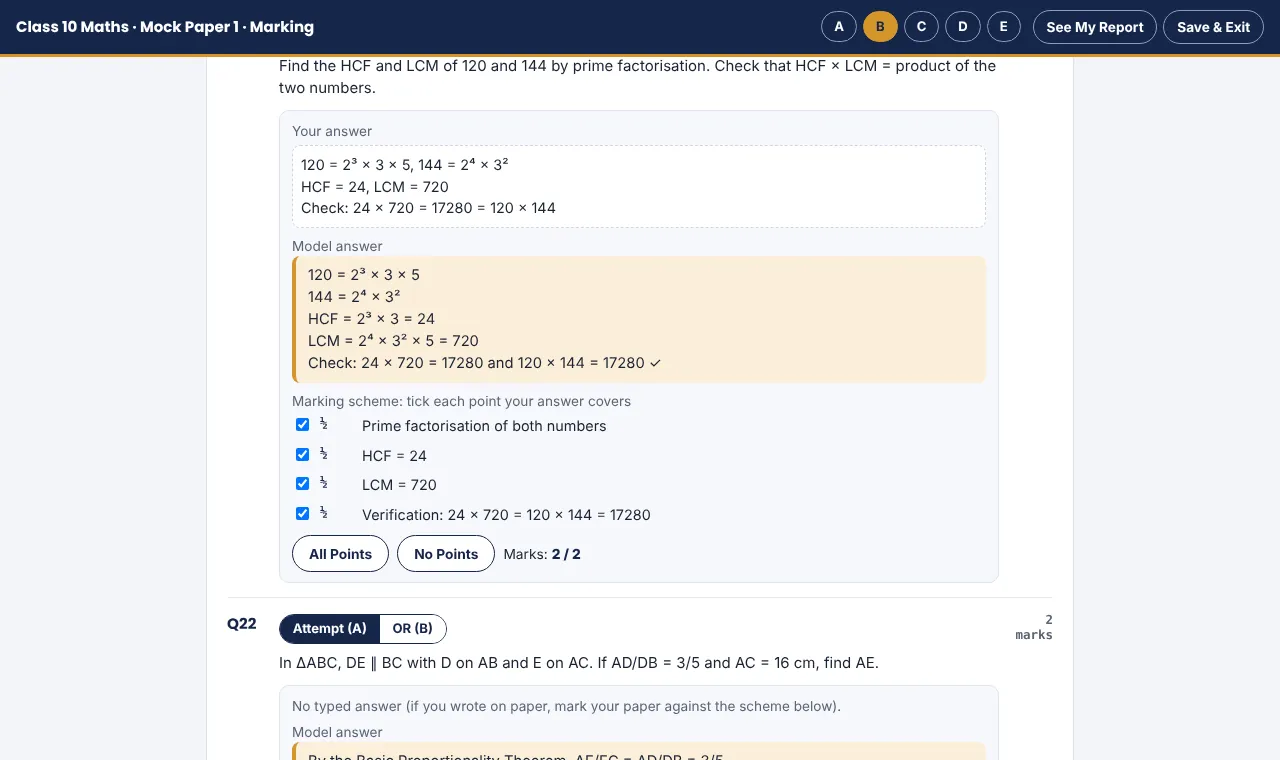
Task: Open section E
Action: coord(1003,27)
